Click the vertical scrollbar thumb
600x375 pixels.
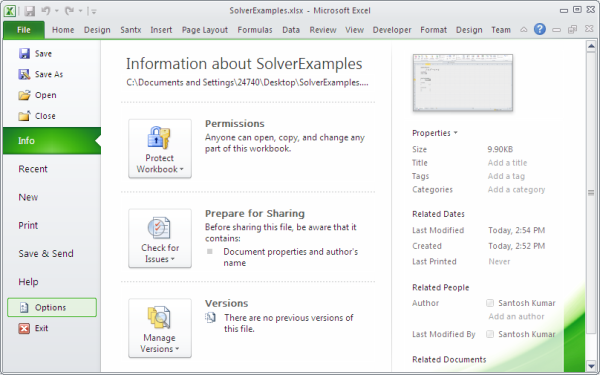click(591, 193)
